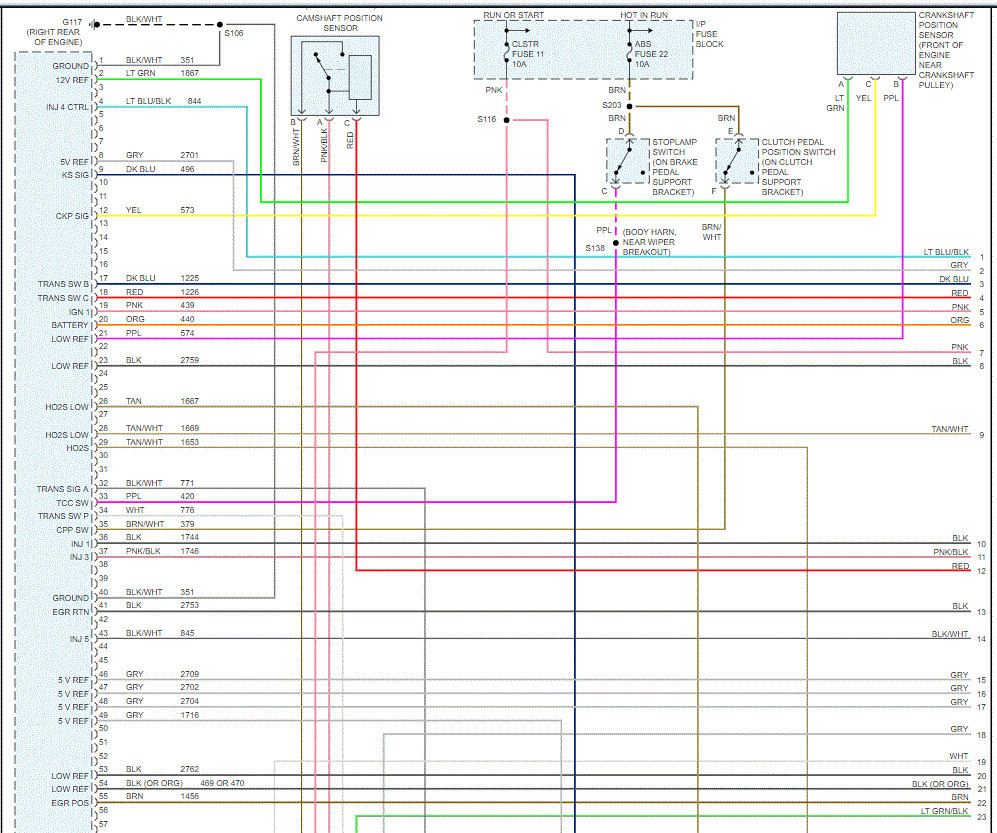Click the 'BLK (OR ORG)' label at right edge
Viewport: 997px width, 833px height.
[x=940, y=784]
